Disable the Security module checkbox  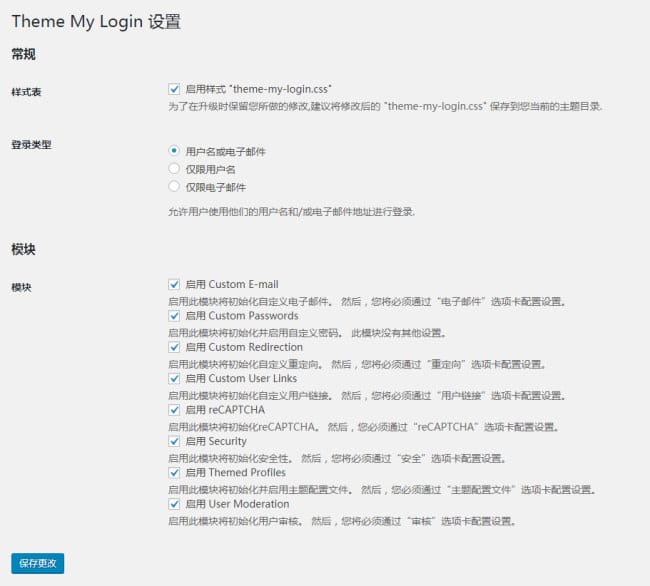174,441
